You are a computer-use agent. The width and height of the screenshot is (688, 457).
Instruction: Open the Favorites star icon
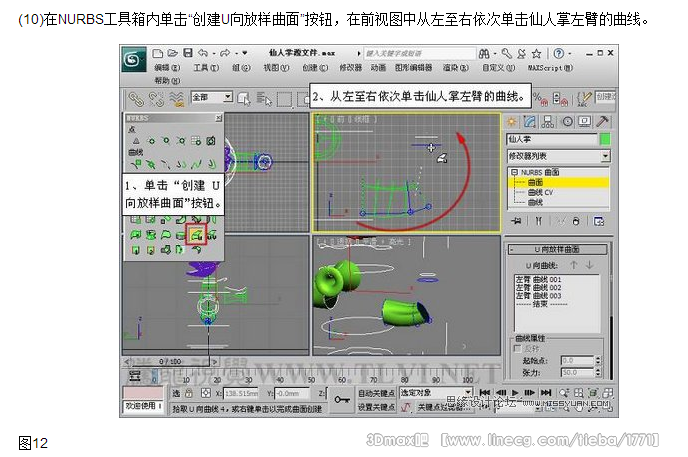[x=536, y=54]
